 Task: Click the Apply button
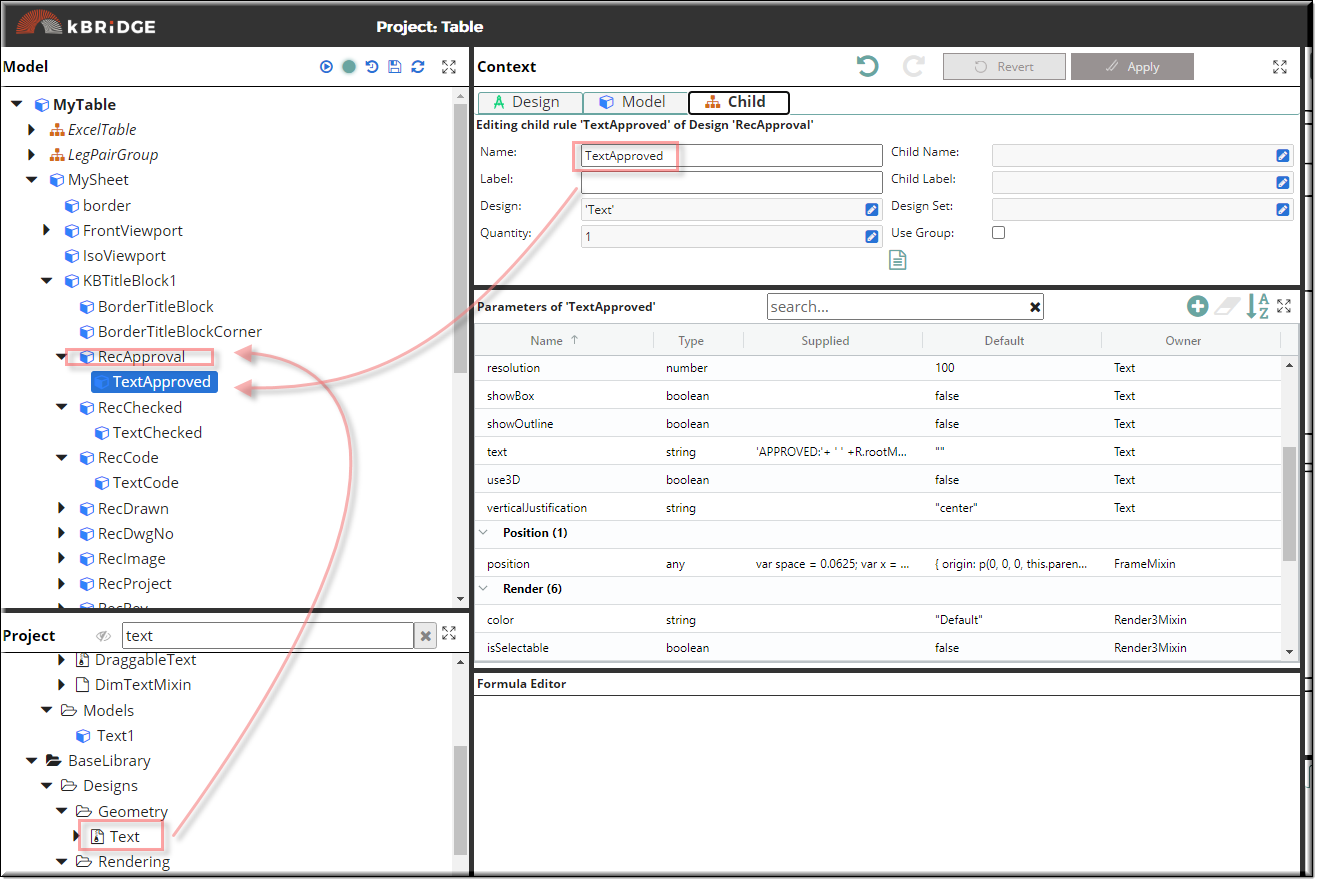(x=1132, y=67)
